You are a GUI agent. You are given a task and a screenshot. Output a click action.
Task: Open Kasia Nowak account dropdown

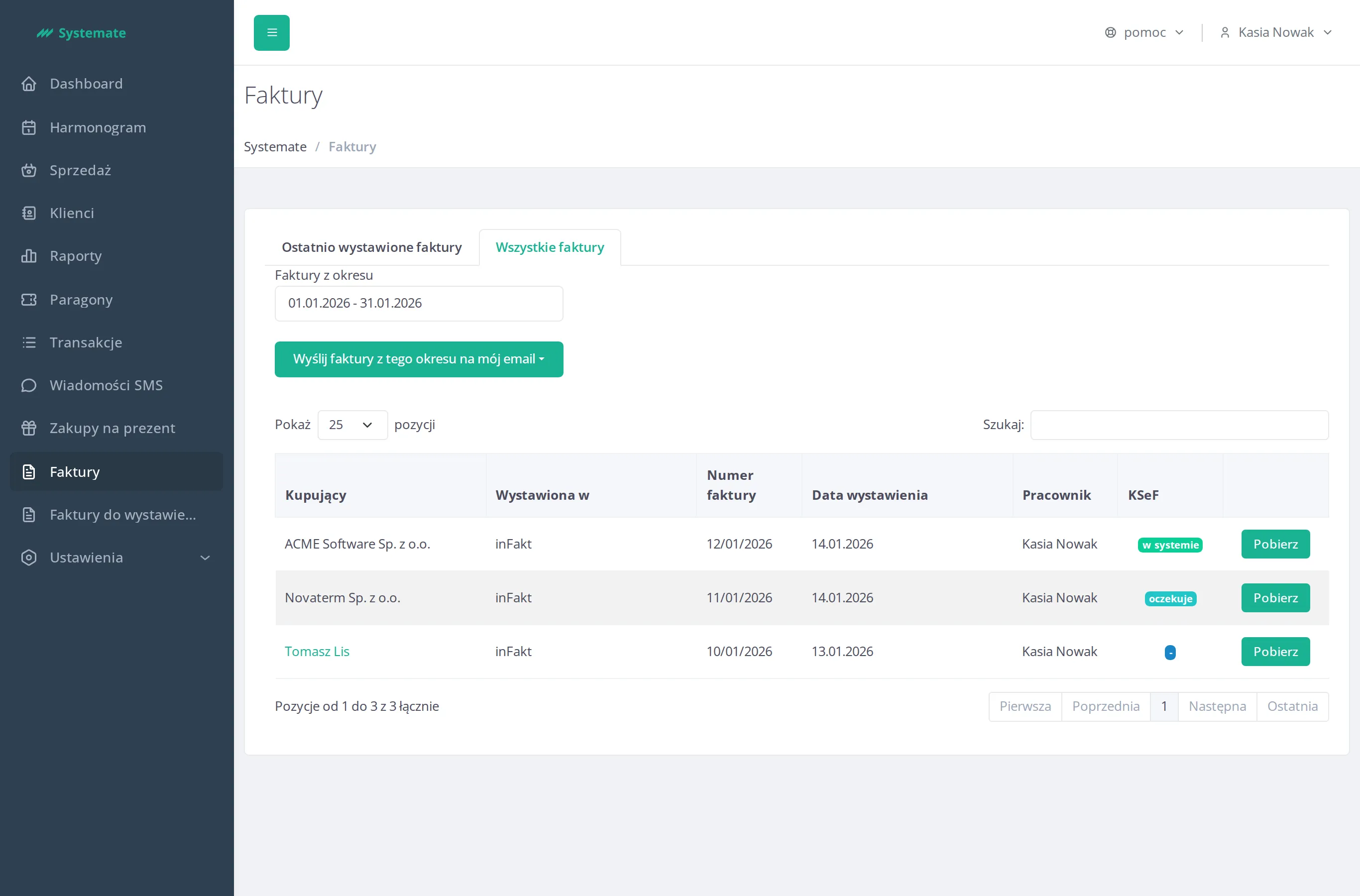click(x=1276, y=32)
